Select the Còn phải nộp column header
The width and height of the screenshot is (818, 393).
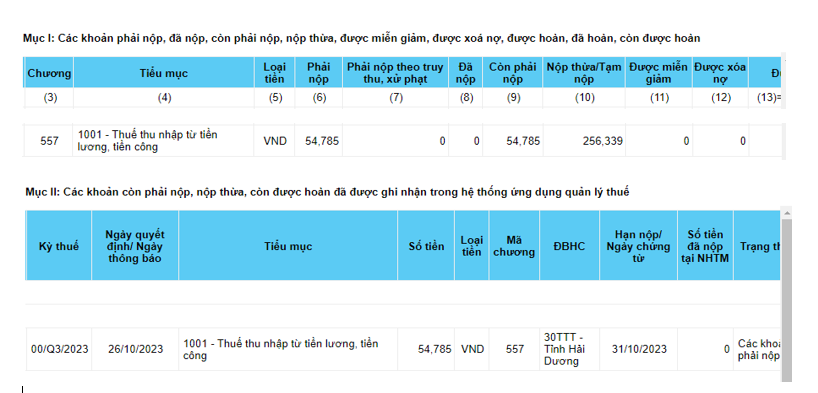pos(513,73)
